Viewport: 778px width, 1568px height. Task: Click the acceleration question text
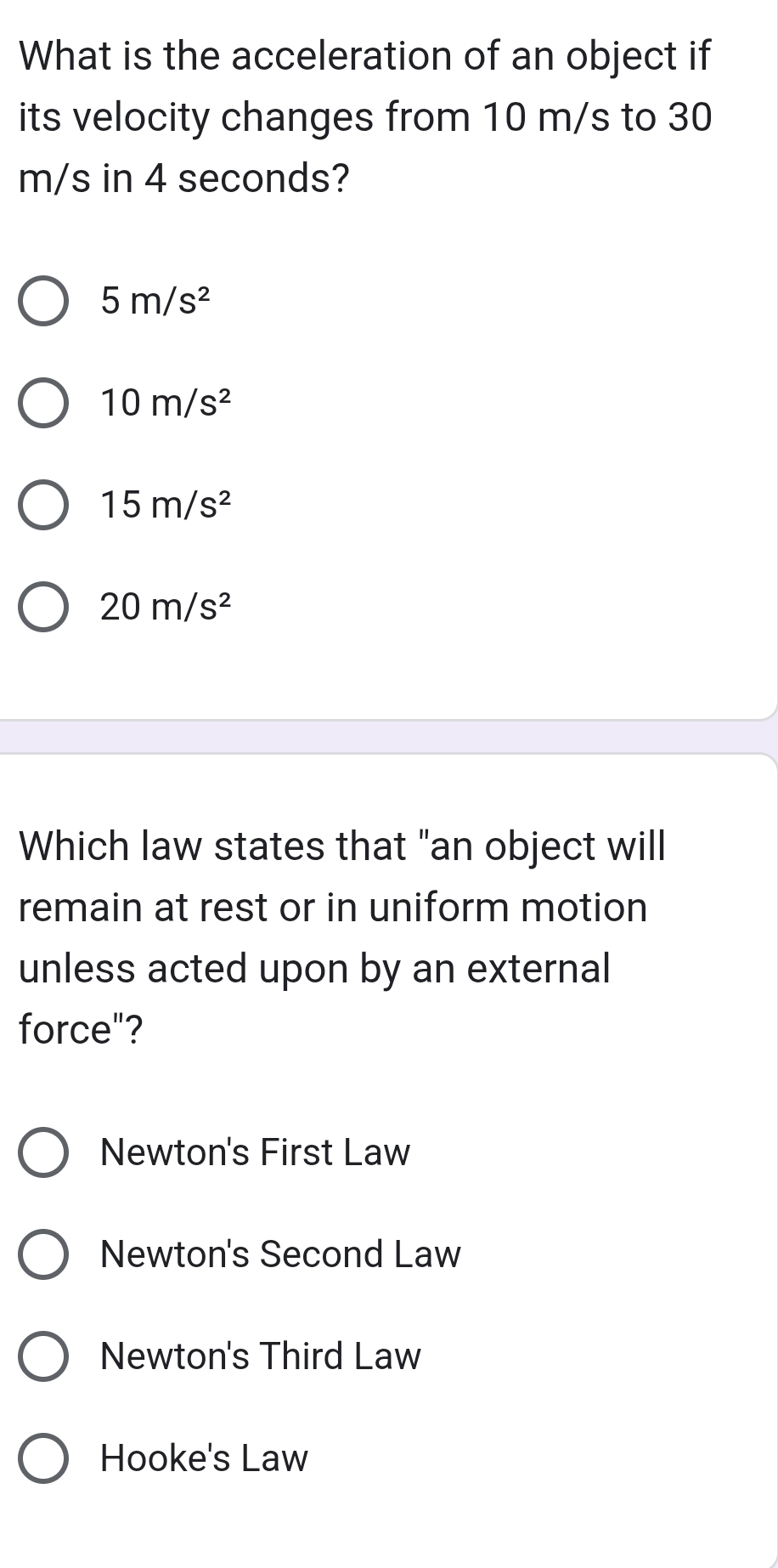click(x=365, y=117)
